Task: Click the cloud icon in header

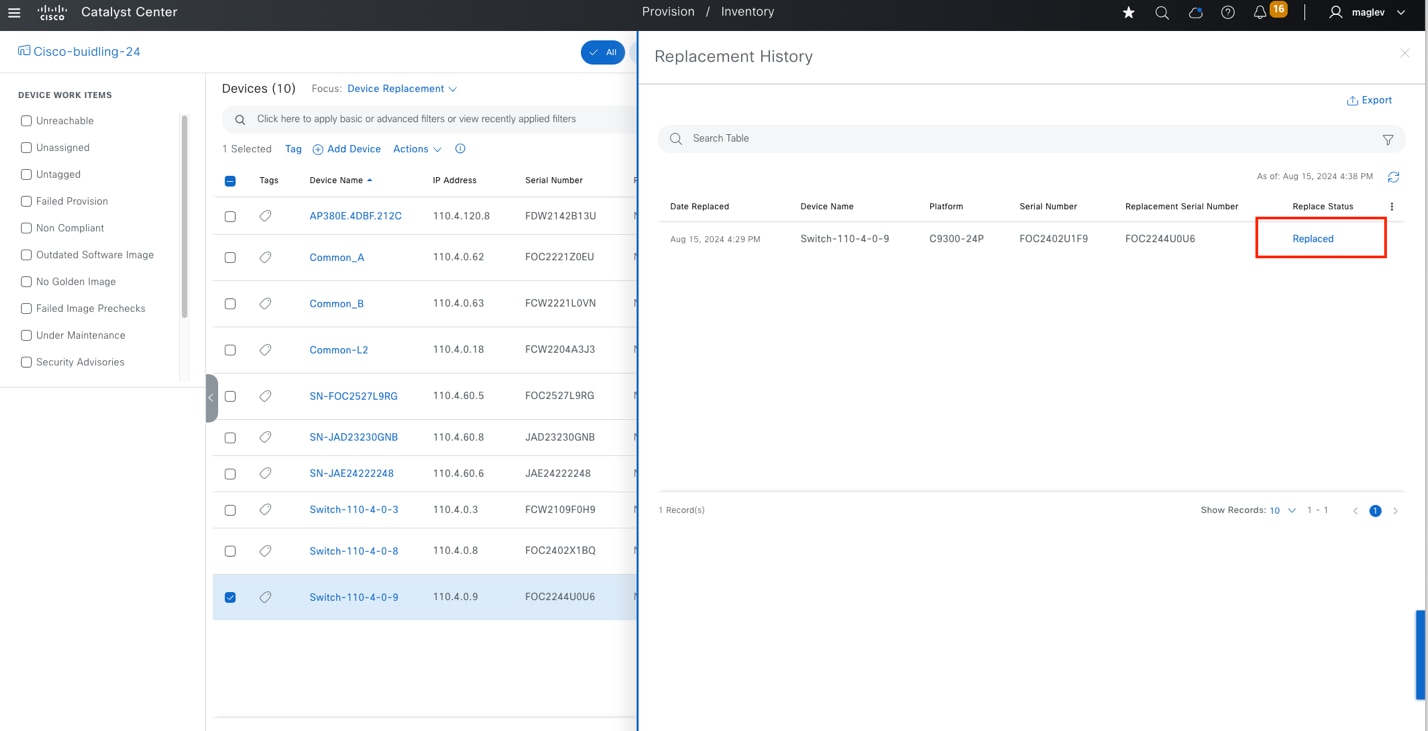Action: (x=1195, y=13)
